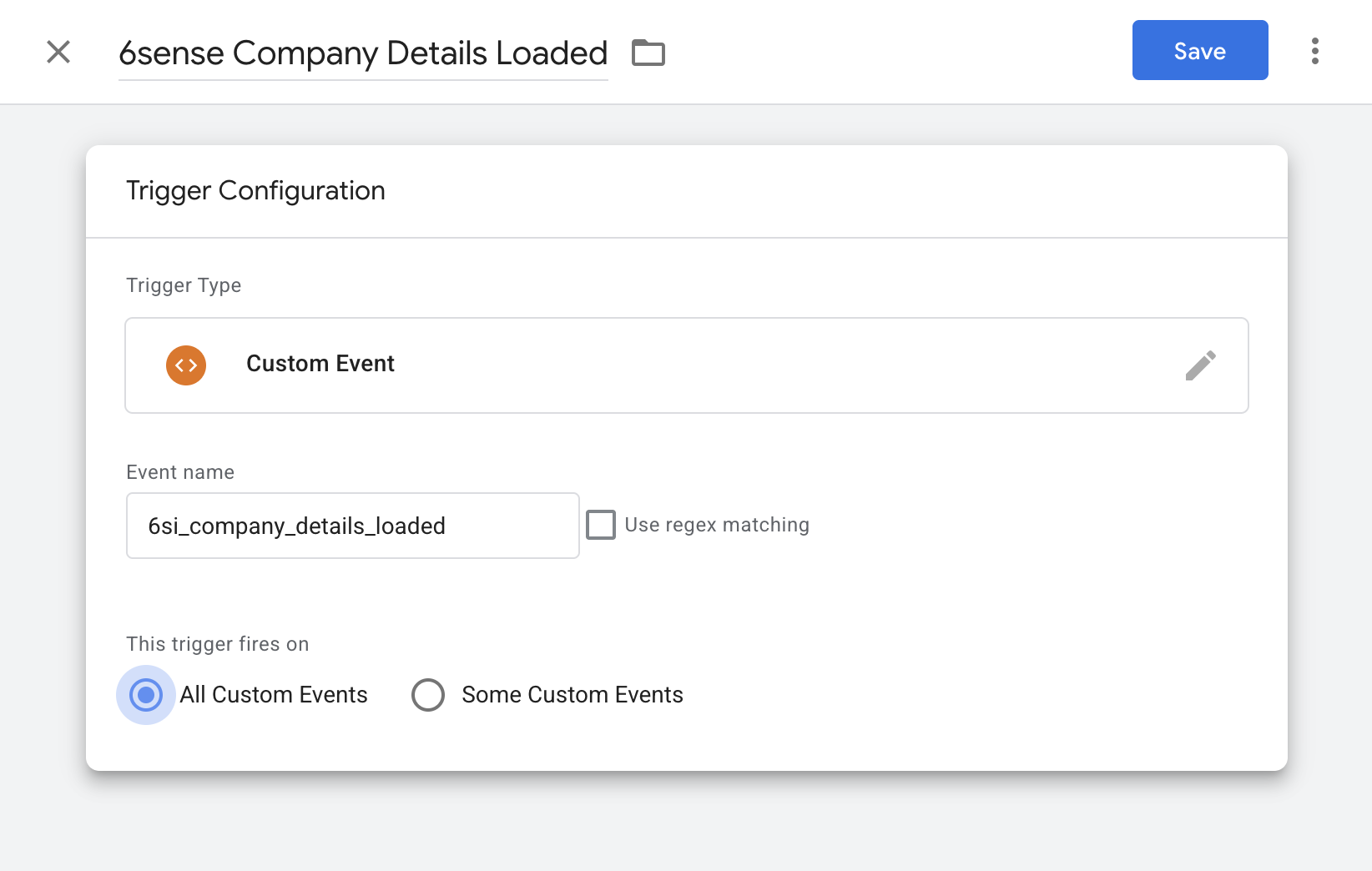Click the folder icon beside trigger name
The width and height of the screenshot is (1372, 871).
(648, 53)
